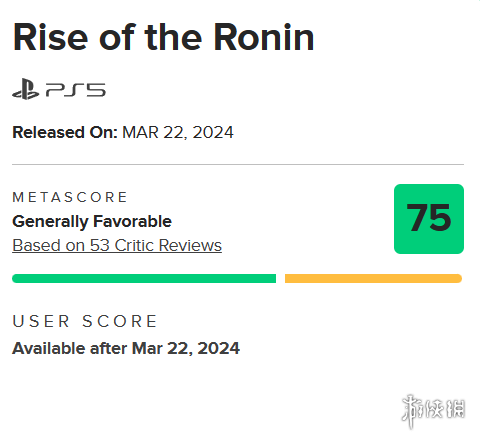Click the PS5 wordmark logo

tap(76, 90)
